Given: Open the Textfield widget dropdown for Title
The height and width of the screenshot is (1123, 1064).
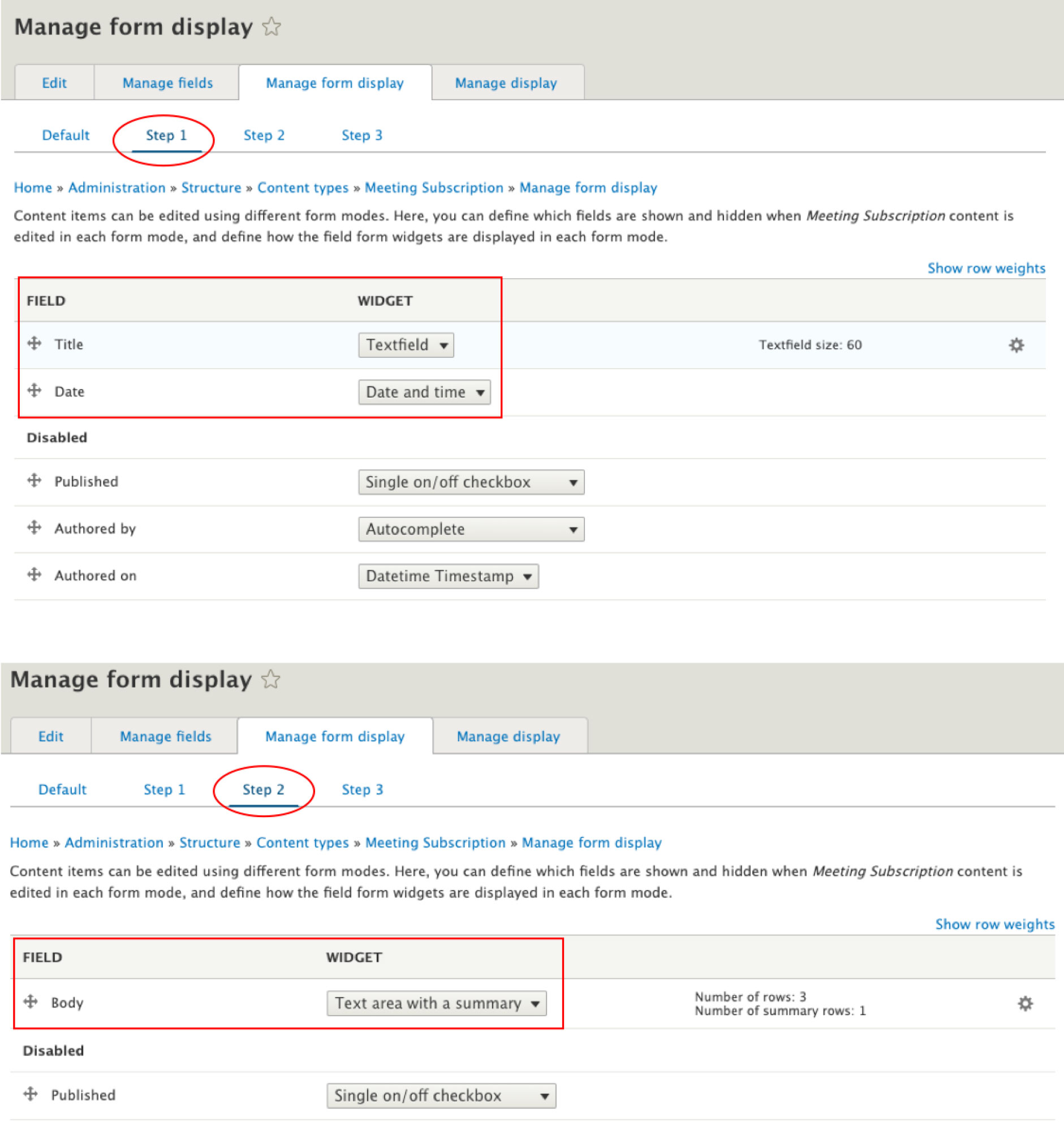Looking at the screenshot, I should 406,345.
